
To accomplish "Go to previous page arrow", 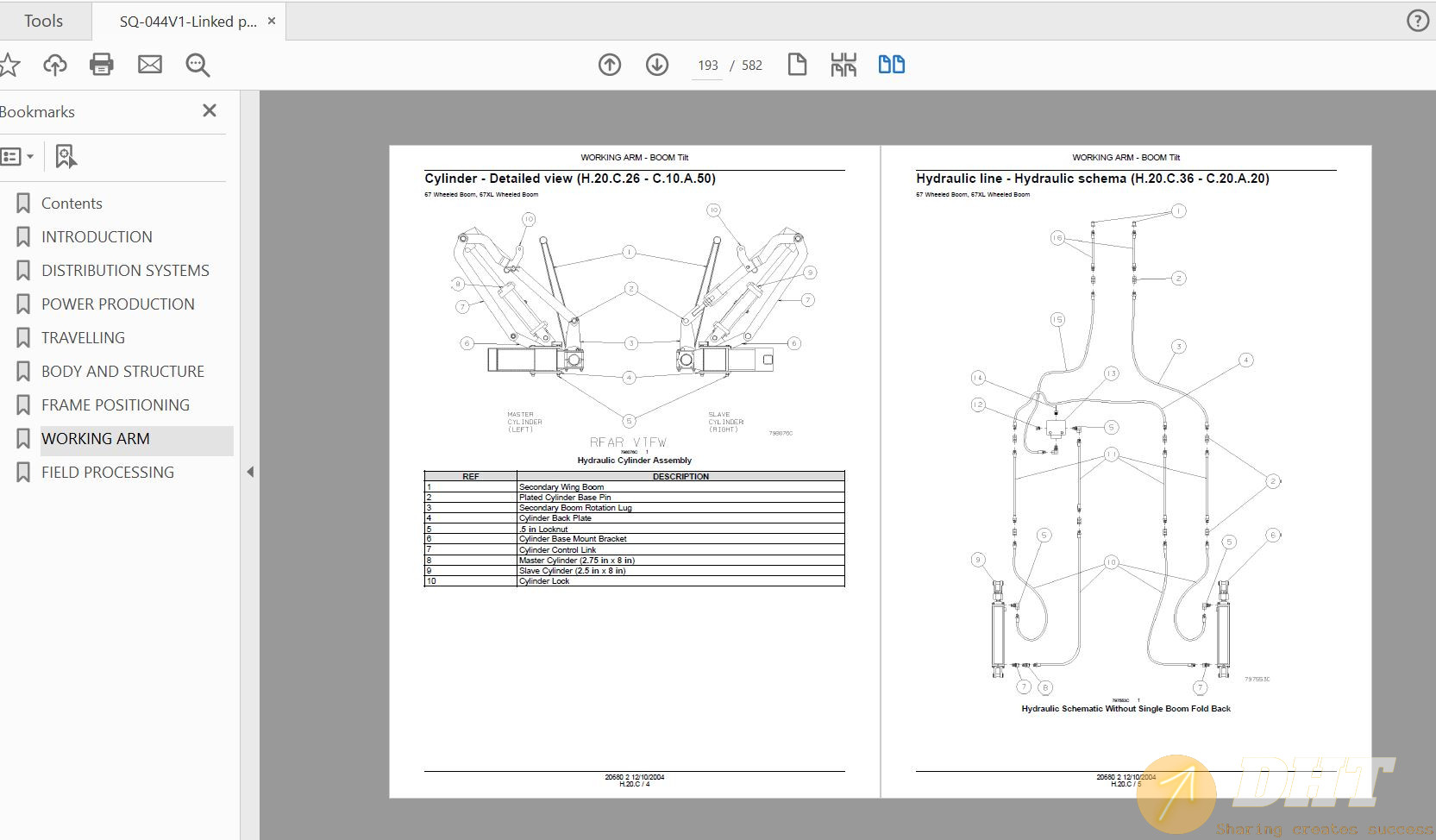I will [610, 65].
